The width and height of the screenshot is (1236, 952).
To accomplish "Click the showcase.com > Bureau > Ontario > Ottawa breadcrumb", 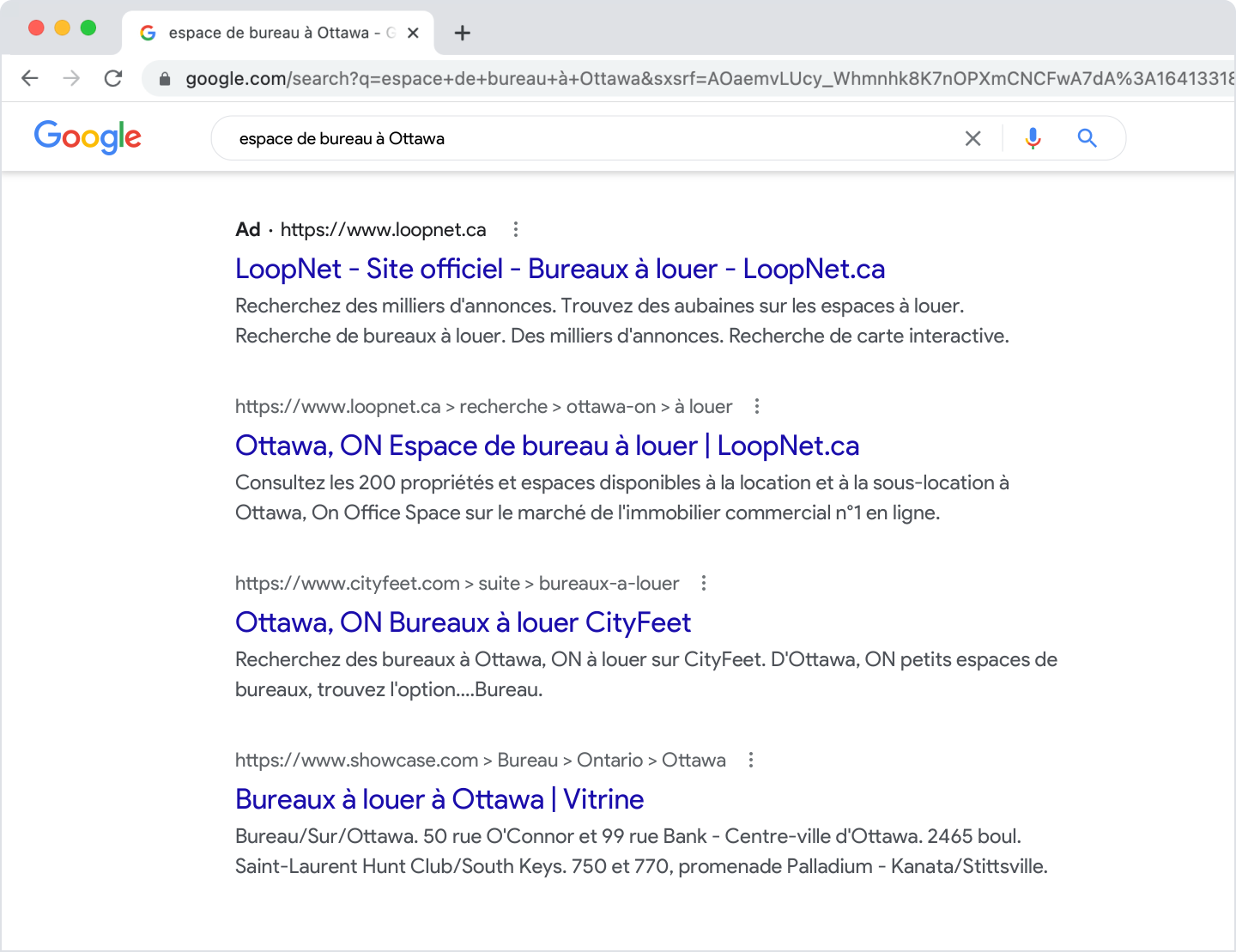I will pyautogui.click(x=480, y=760).
